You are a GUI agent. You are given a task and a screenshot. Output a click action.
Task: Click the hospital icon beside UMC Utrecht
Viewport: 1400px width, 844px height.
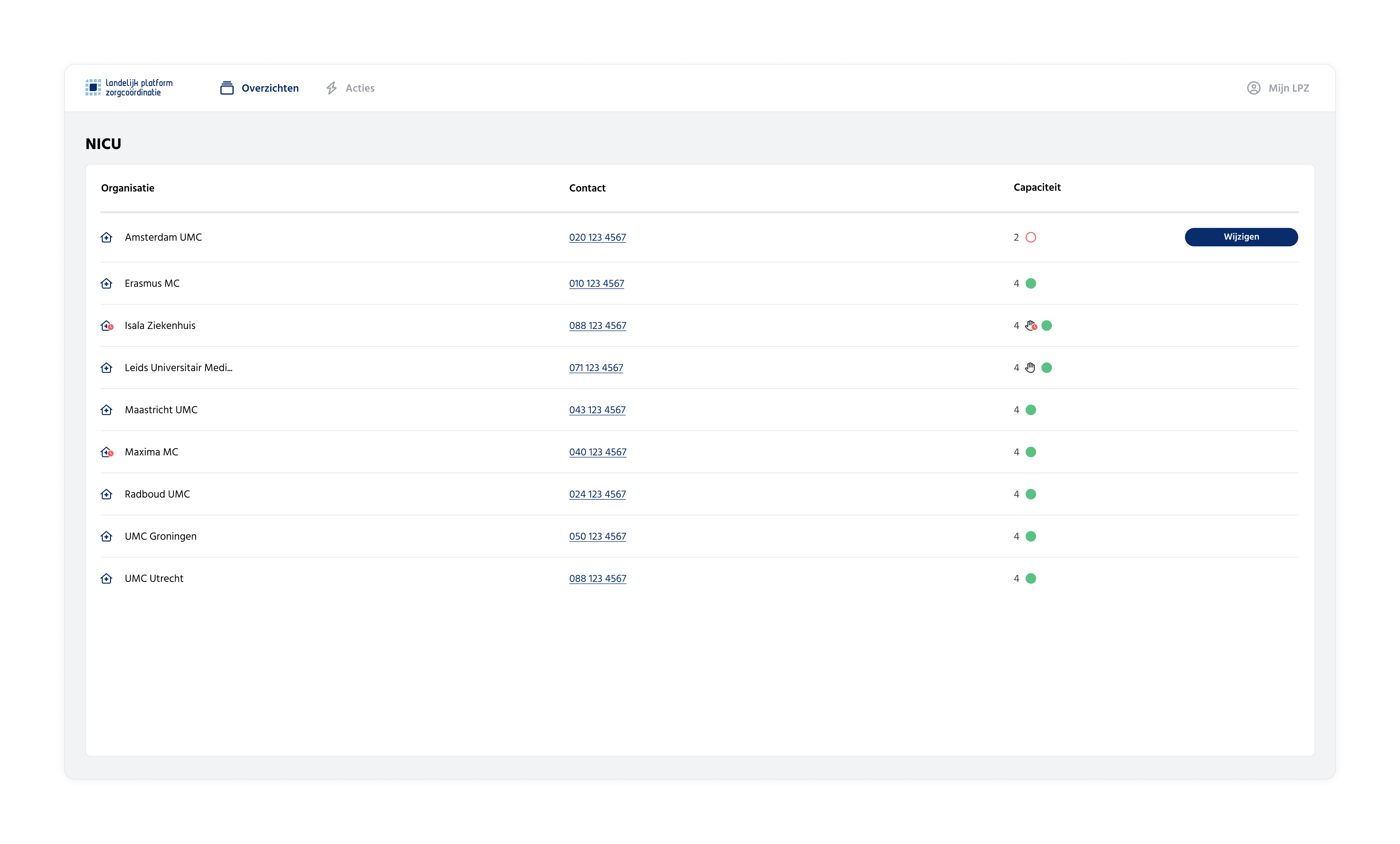click(x=106, y=579)
